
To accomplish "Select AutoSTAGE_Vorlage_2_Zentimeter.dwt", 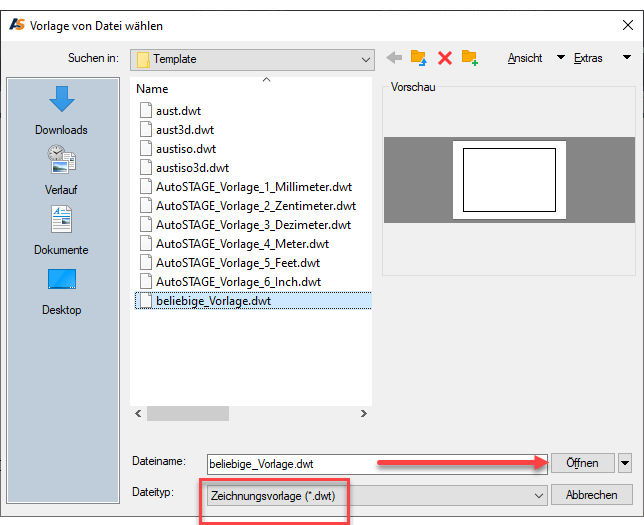I will (256, 206).
